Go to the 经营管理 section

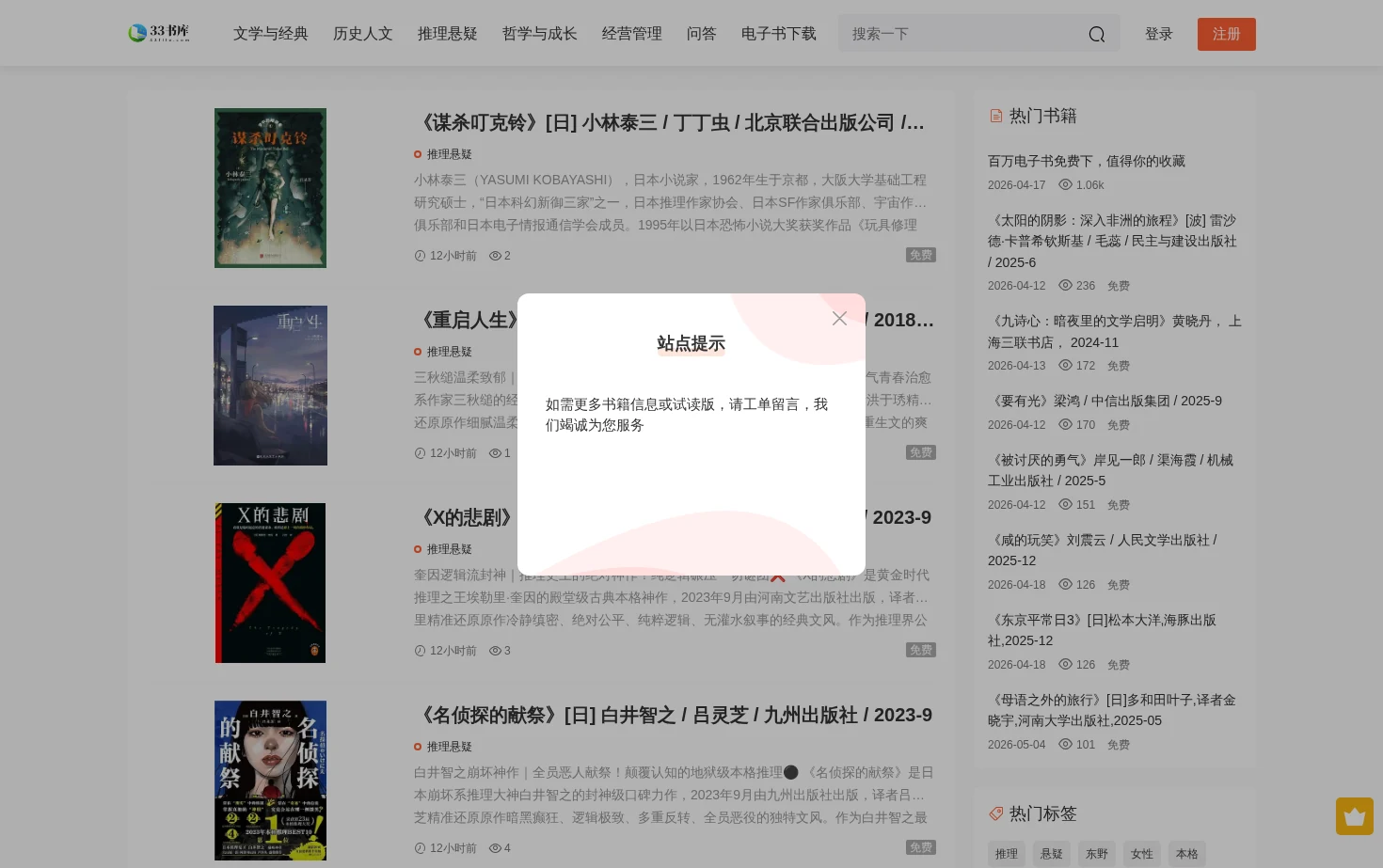click(x=632, y=34)
